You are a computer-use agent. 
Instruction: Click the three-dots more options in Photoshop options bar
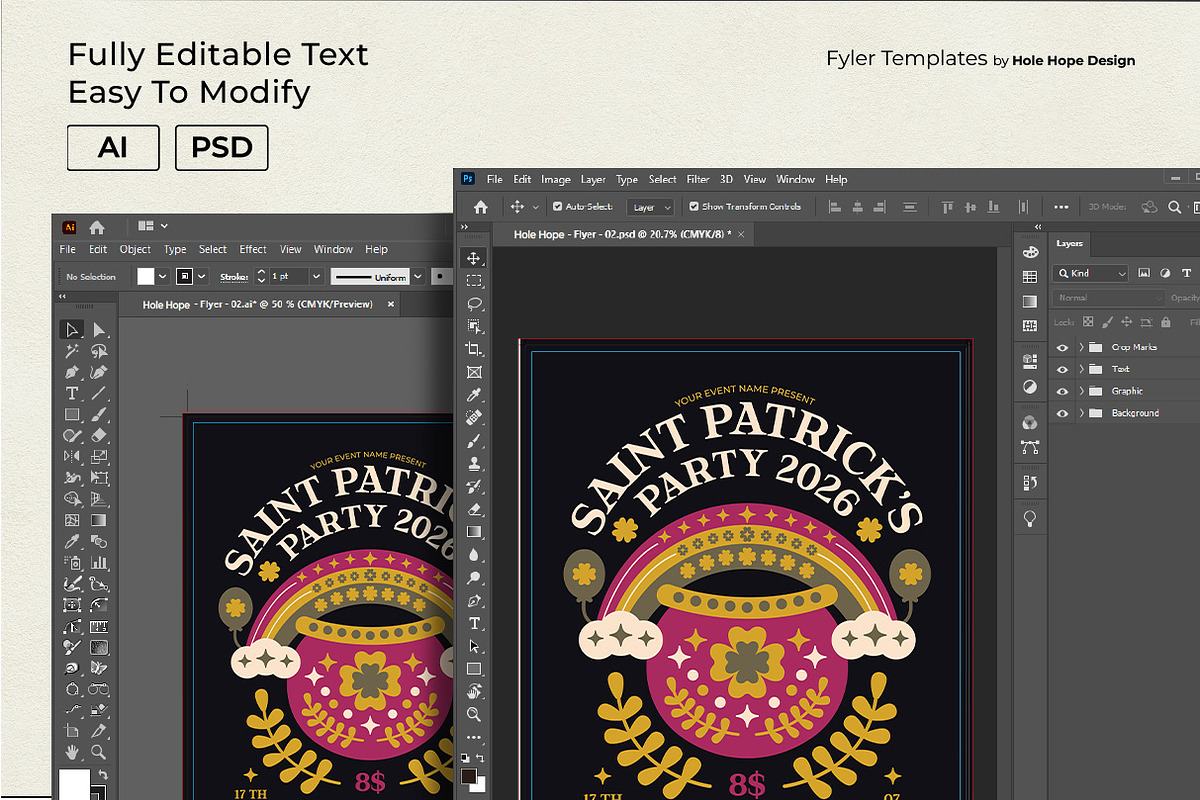click(x=1061, y=207)
